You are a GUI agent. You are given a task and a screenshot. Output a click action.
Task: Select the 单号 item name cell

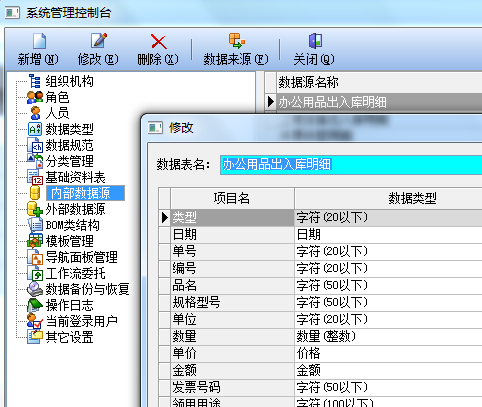pyautogui.click(x=232, y=252)
